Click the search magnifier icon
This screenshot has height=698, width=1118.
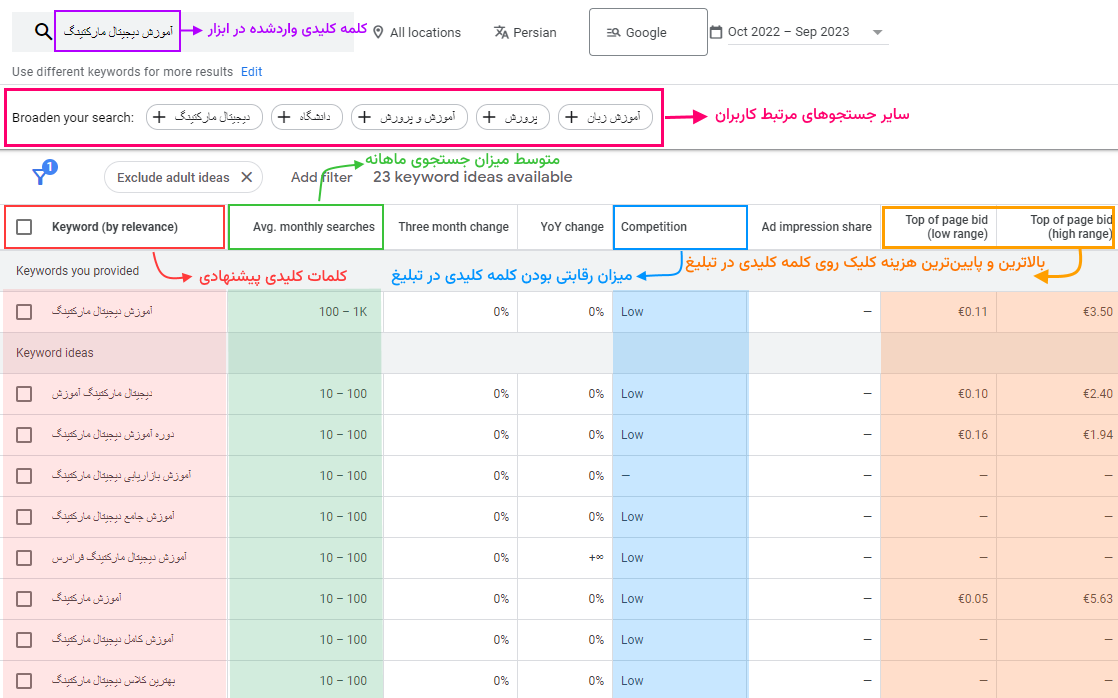pos(42,32)
